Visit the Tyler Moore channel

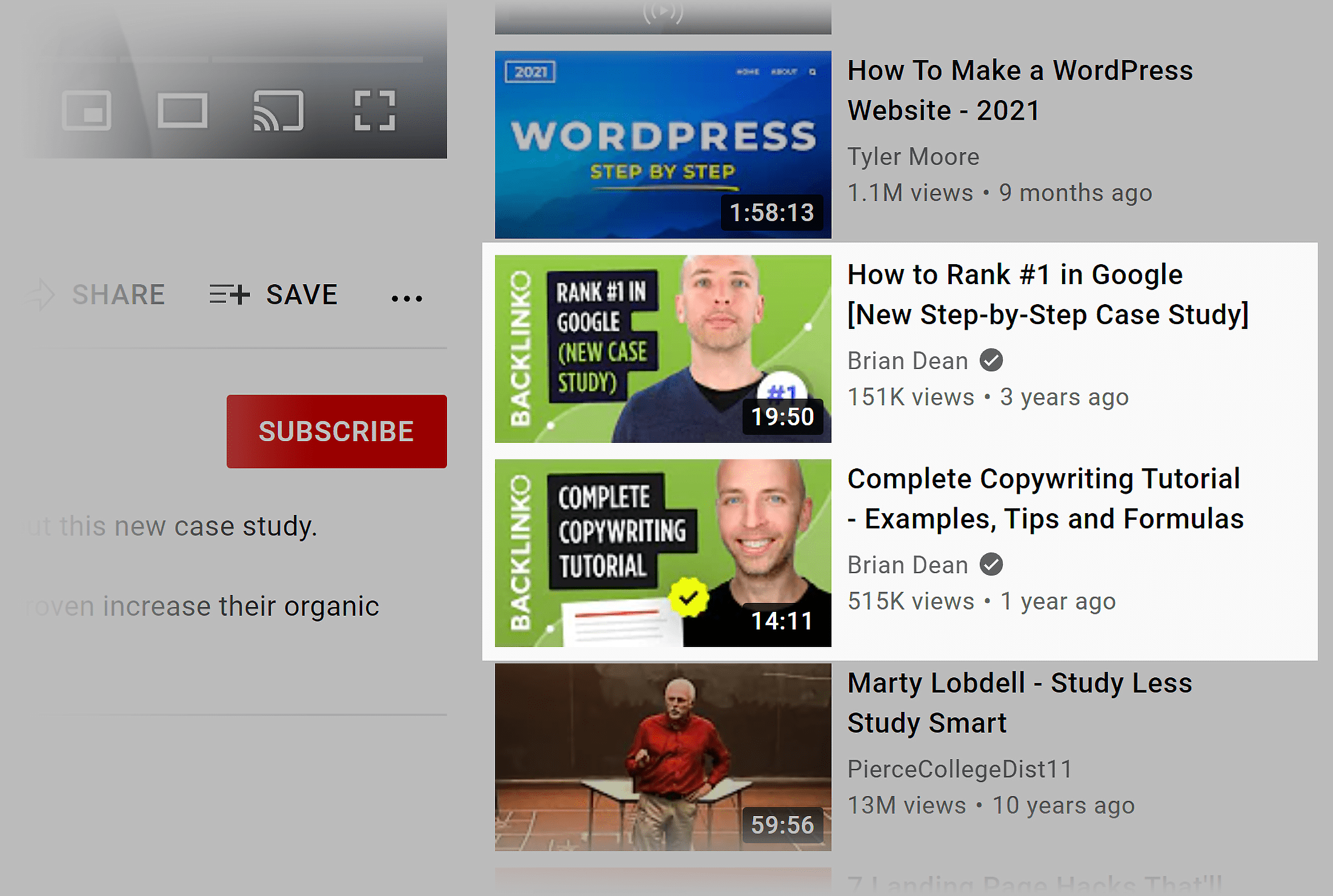[913, 157]
